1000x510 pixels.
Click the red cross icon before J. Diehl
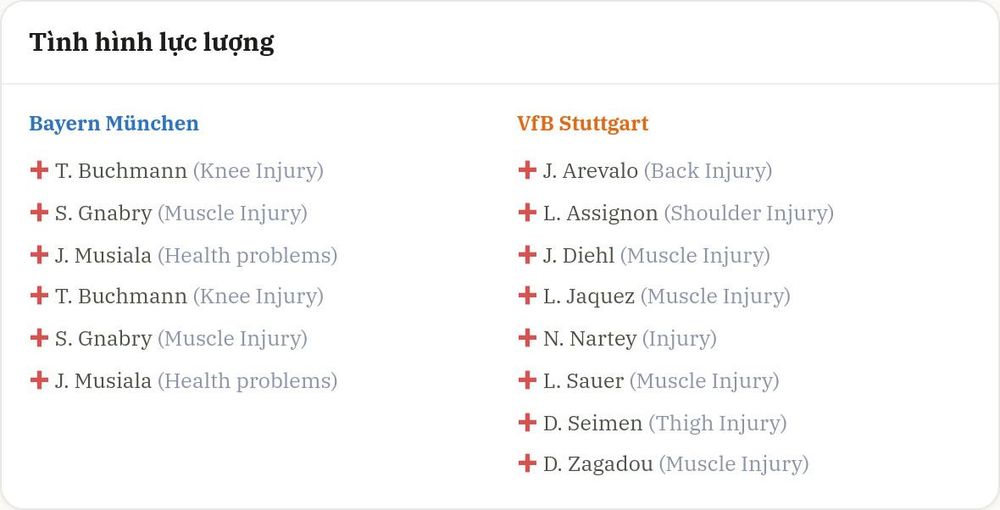point(527,255)
